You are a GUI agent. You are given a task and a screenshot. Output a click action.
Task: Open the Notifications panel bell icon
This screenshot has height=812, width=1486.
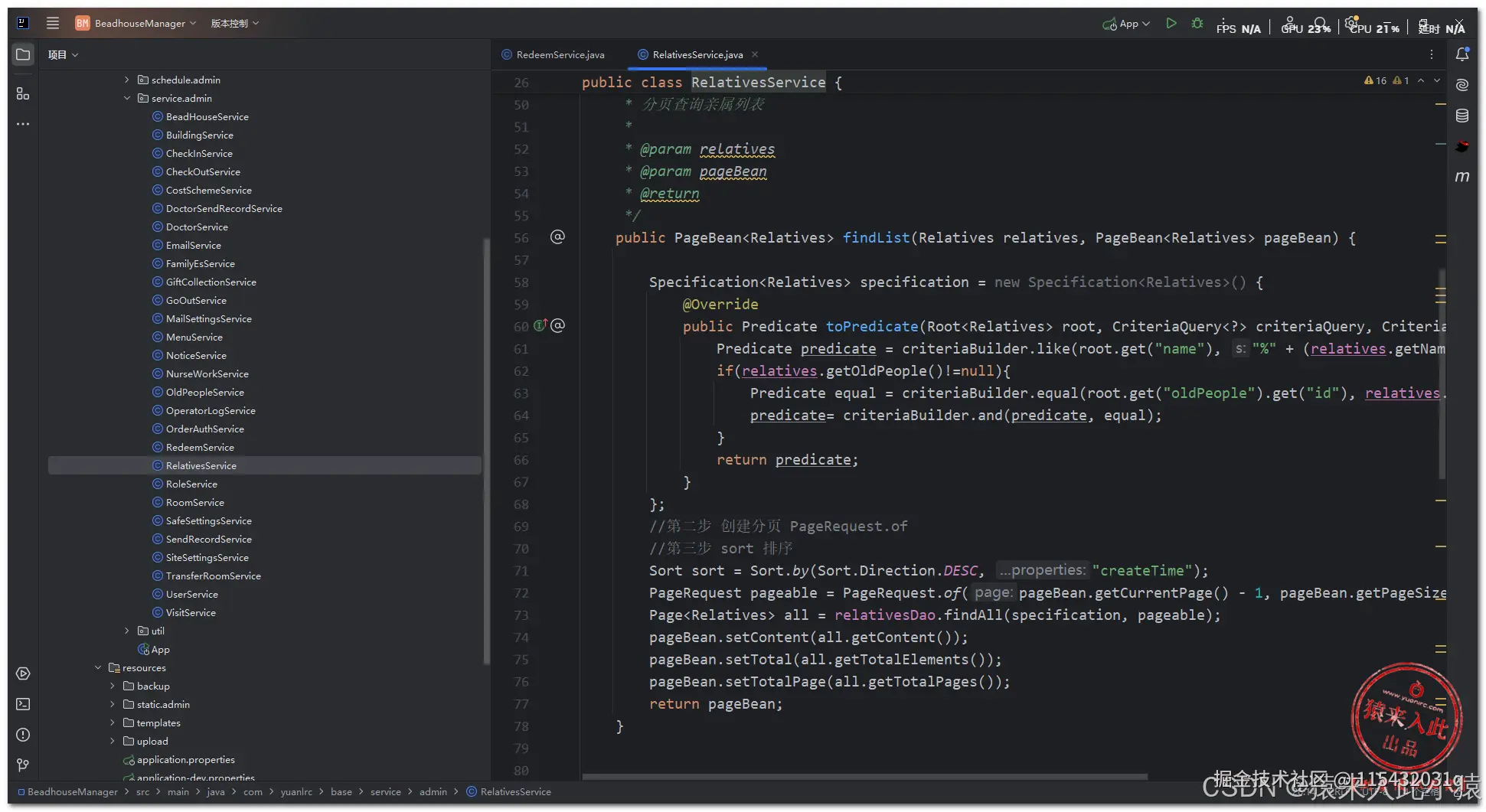(1462, 54)
